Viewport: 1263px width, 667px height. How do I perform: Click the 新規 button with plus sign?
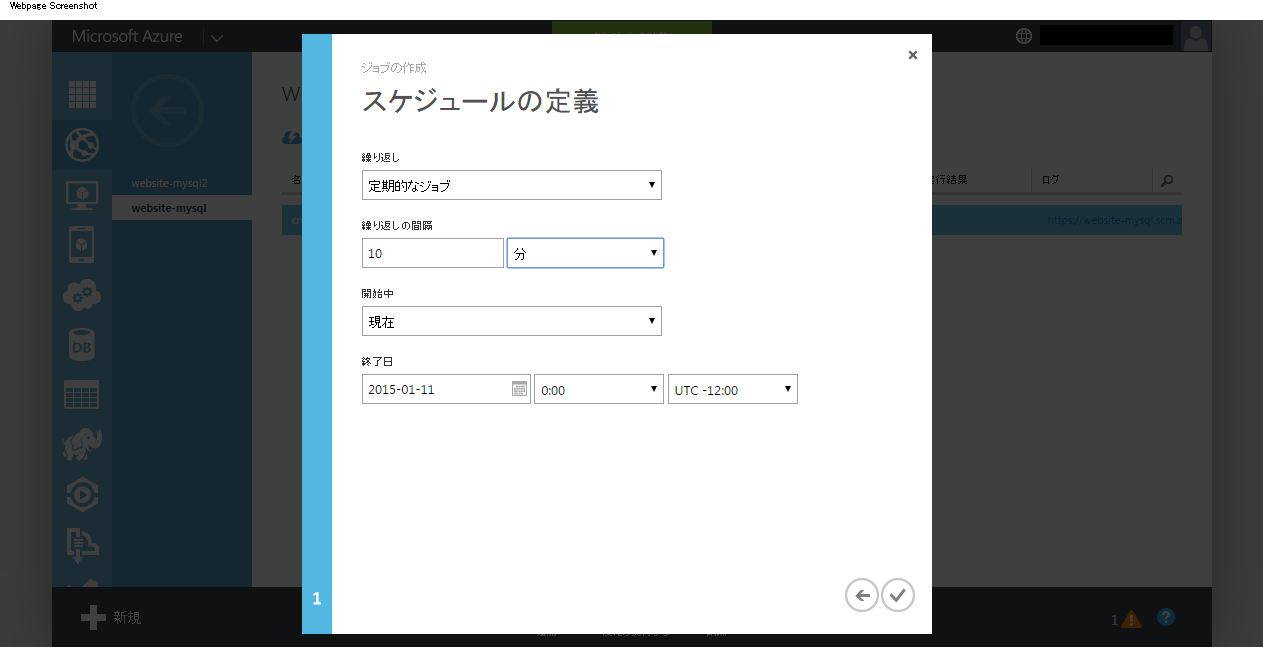coord(112,618)
